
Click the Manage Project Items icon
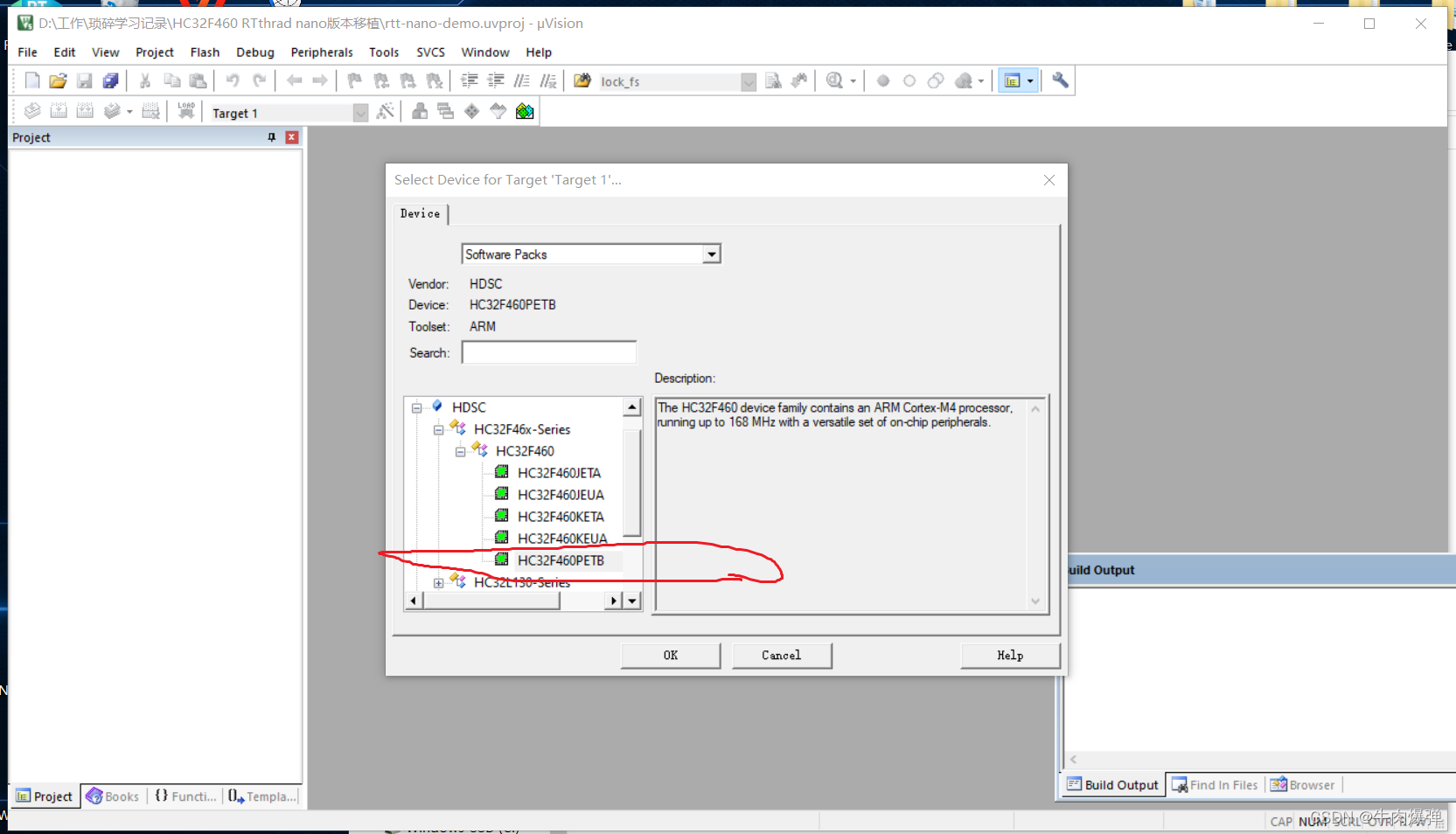pyautogui.click(x=420, y=111)
